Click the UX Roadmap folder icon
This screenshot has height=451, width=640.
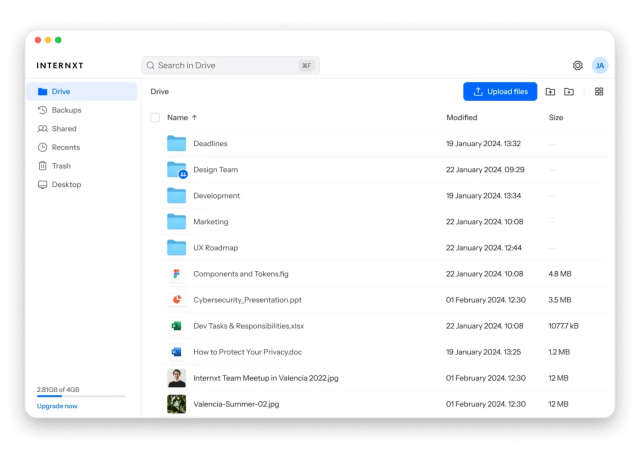[176, 248]
